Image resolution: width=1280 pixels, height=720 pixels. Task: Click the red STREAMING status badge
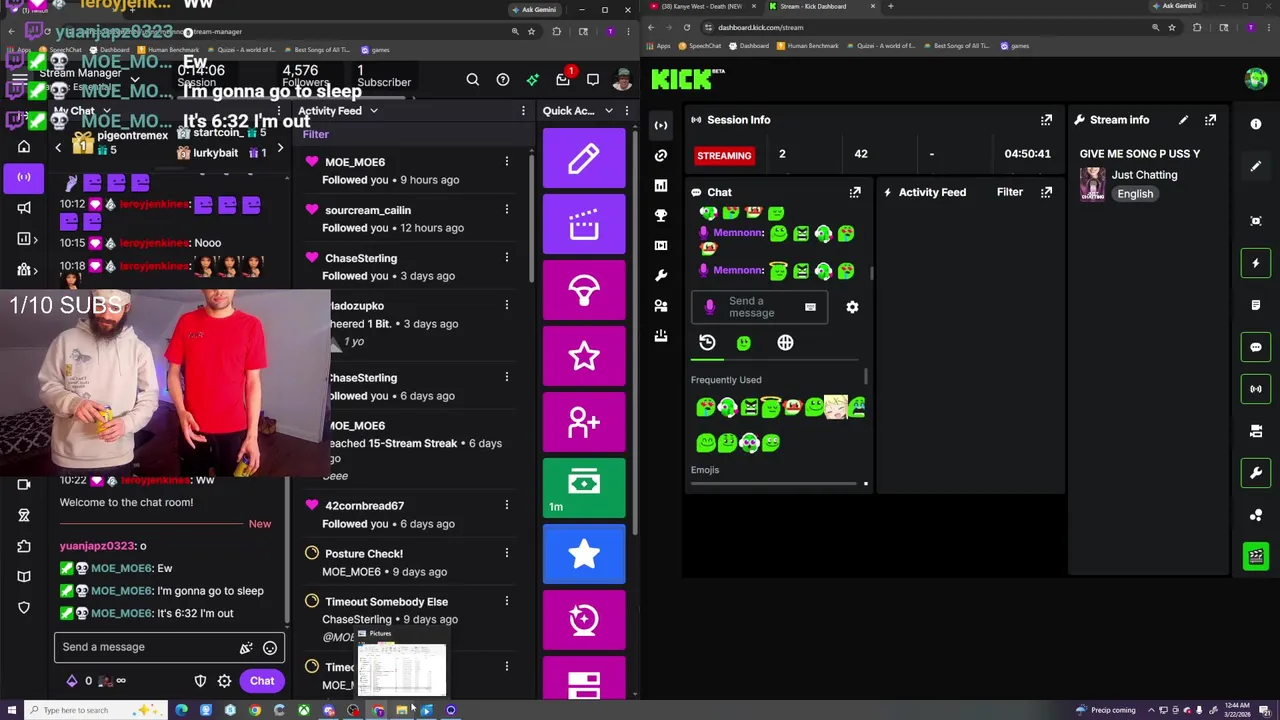(x=724, y=156)
